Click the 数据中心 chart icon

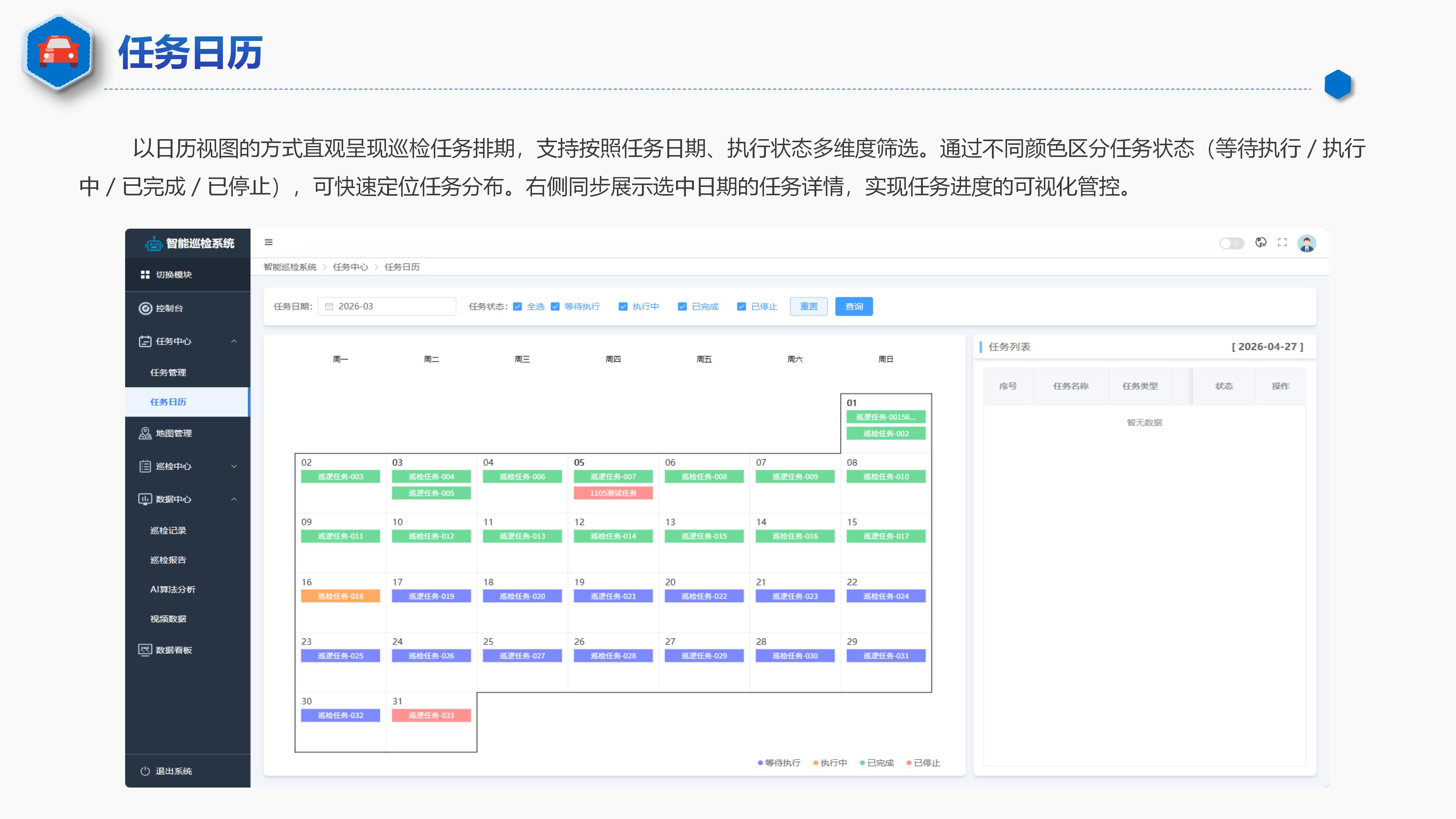(145, 499)
